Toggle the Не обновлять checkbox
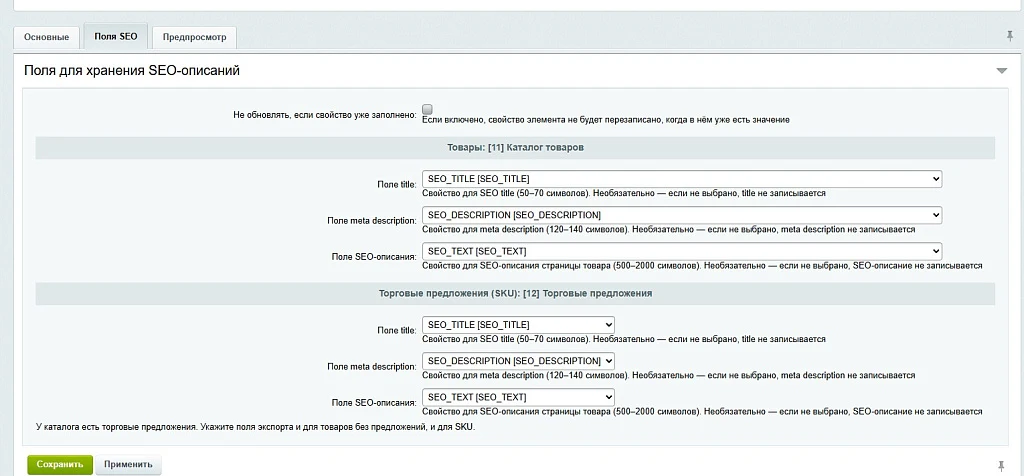 427,109
